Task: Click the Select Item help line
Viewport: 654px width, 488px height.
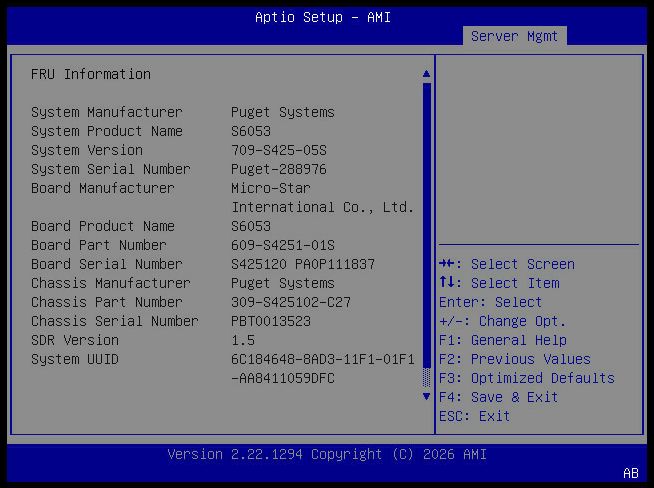Action: pos(499,283)
